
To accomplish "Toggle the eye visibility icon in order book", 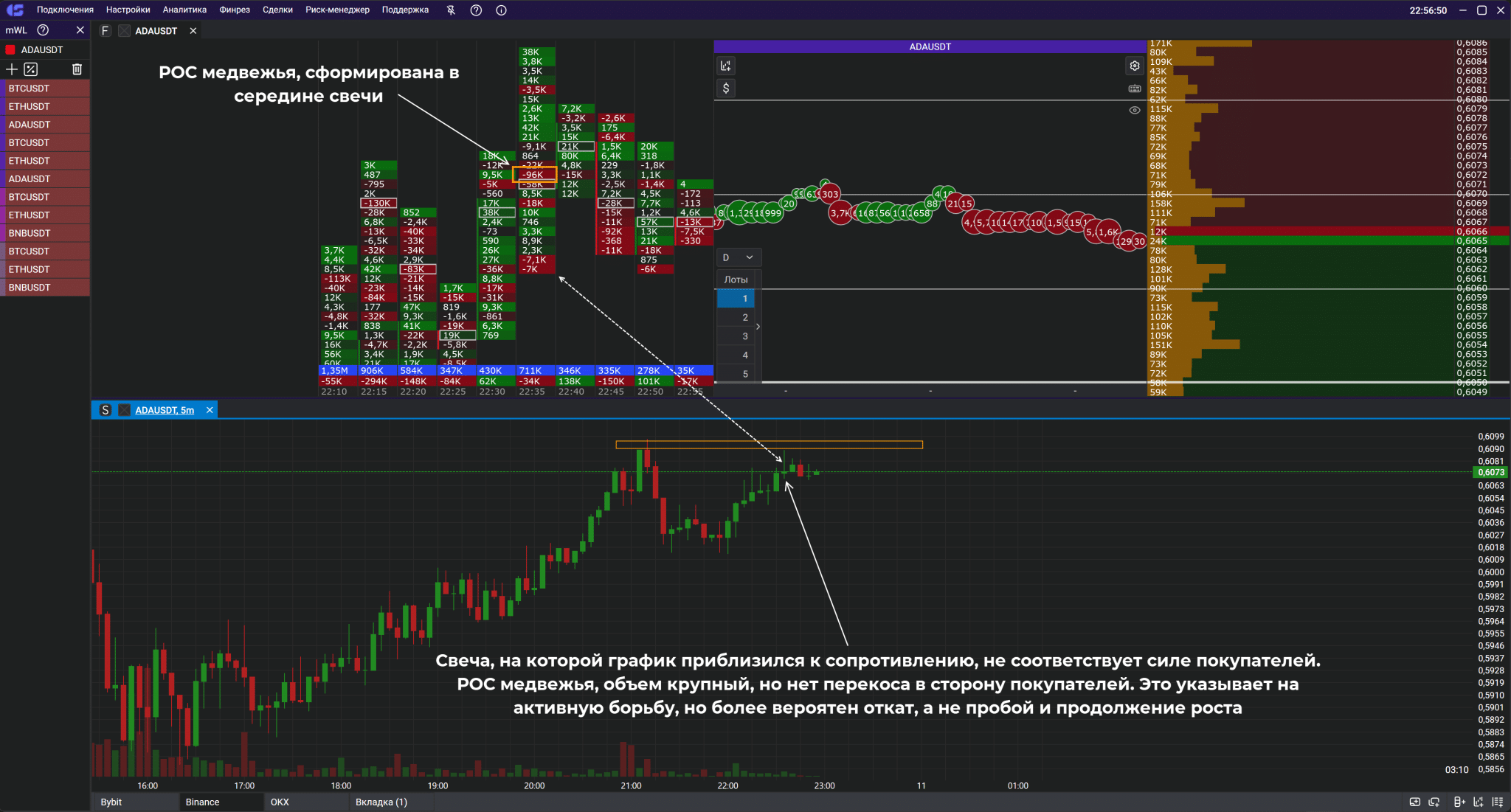I will 1134,111.
